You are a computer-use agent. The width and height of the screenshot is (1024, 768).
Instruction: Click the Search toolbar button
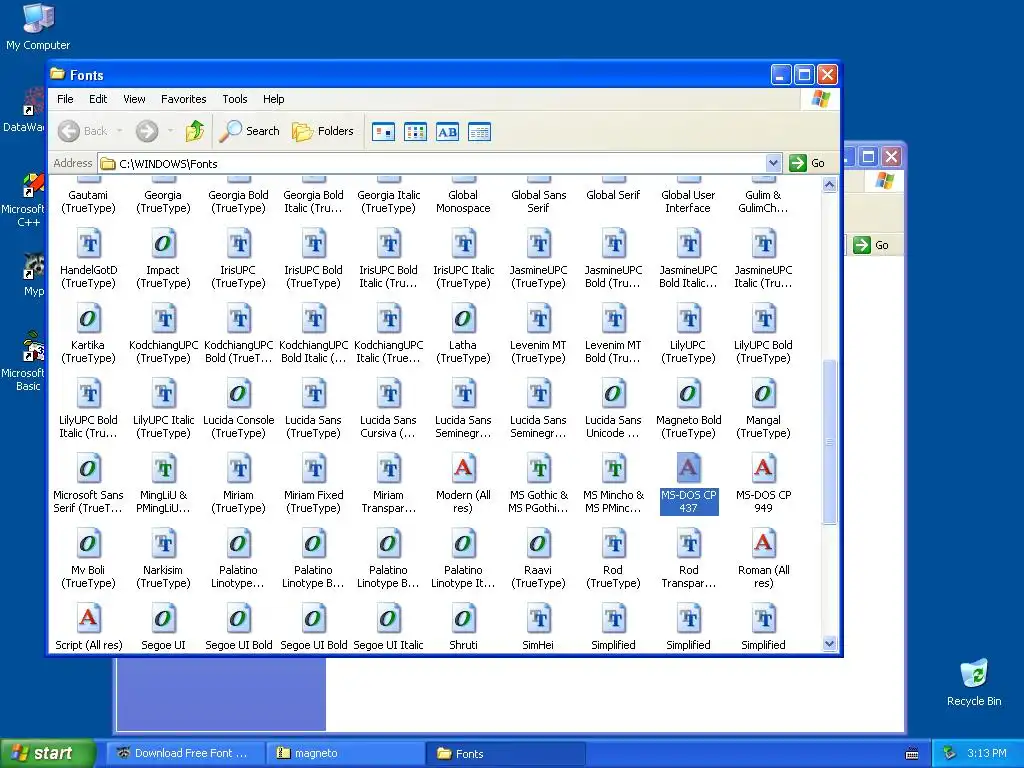point(249,131)
